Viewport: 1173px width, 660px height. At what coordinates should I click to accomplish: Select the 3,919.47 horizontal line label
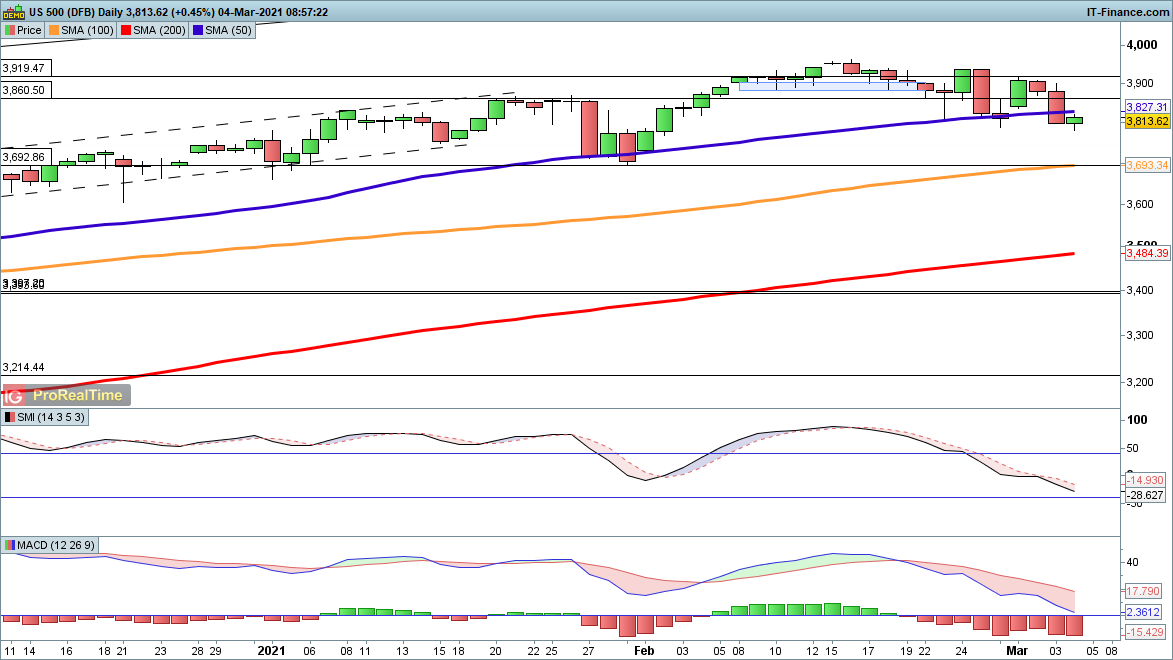(26, 68)
